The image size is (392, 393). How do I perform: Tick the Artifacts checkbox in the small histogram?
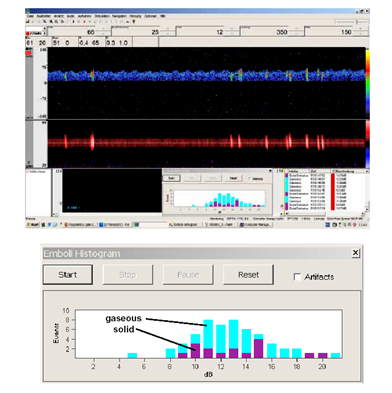[250, 179]
